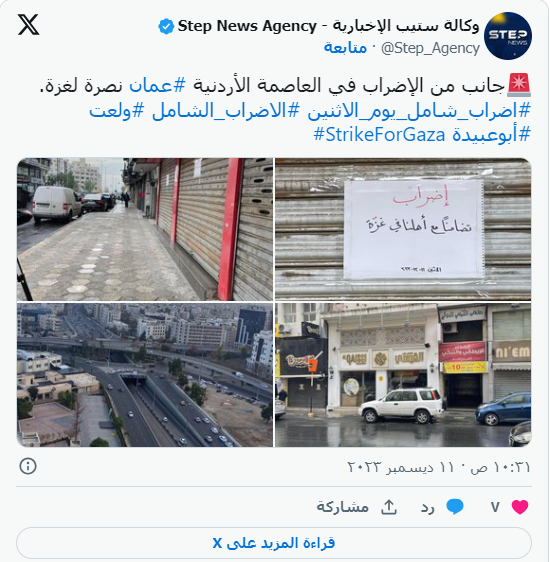Like the tweet with the heart icon
Viewport: 550px width, 562px height.
pos(520,507)
